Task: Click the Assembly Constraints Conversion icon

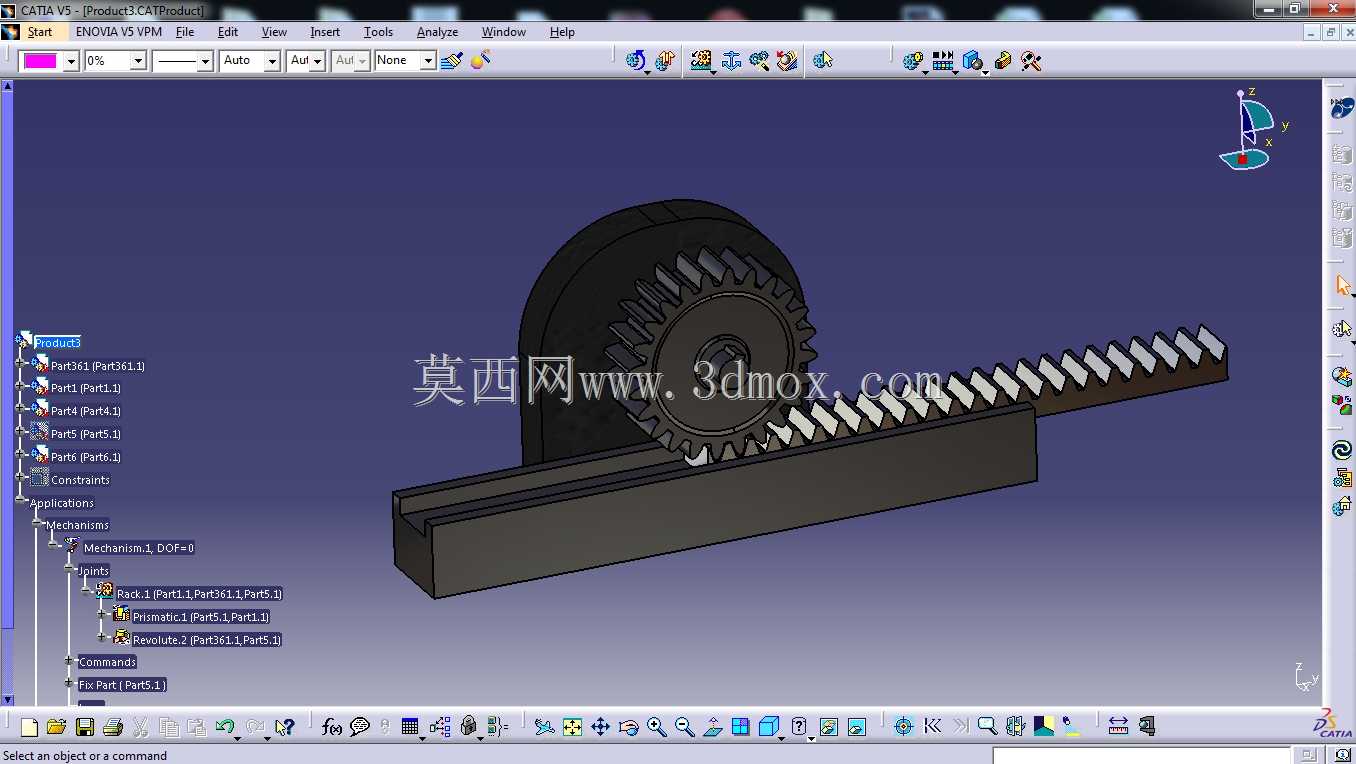Action: coord(760,61)
